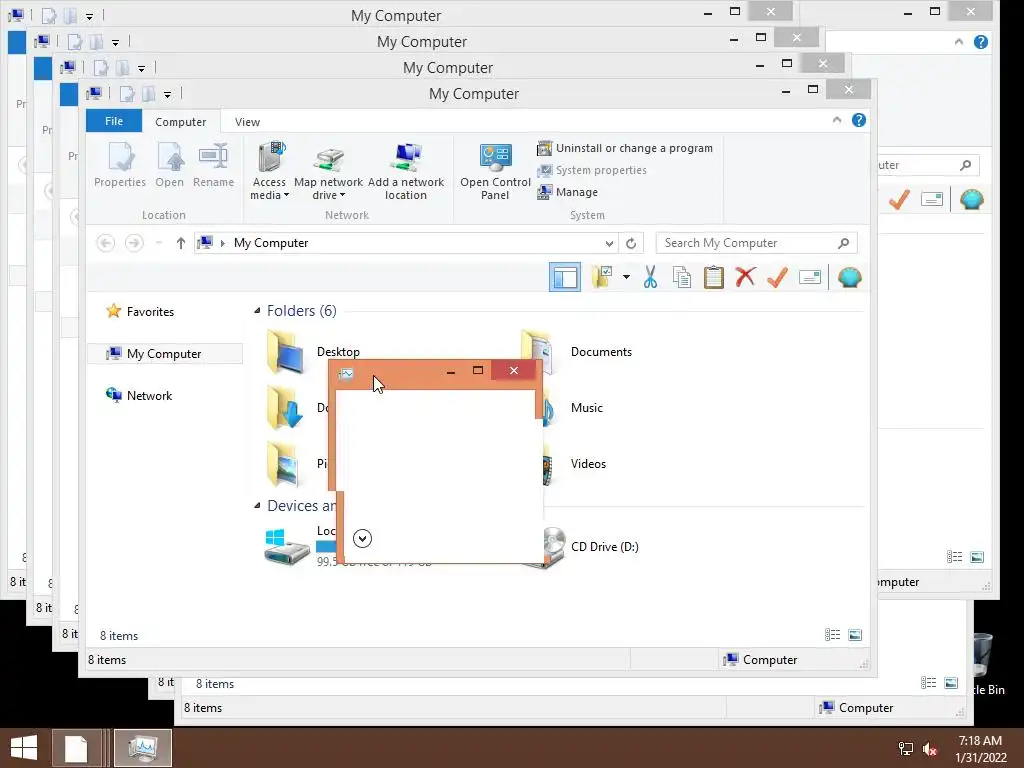Click the new folder icon in front window title bar
The height and width of the screenshot is (768, 1024).
click(x=148, y=94)
